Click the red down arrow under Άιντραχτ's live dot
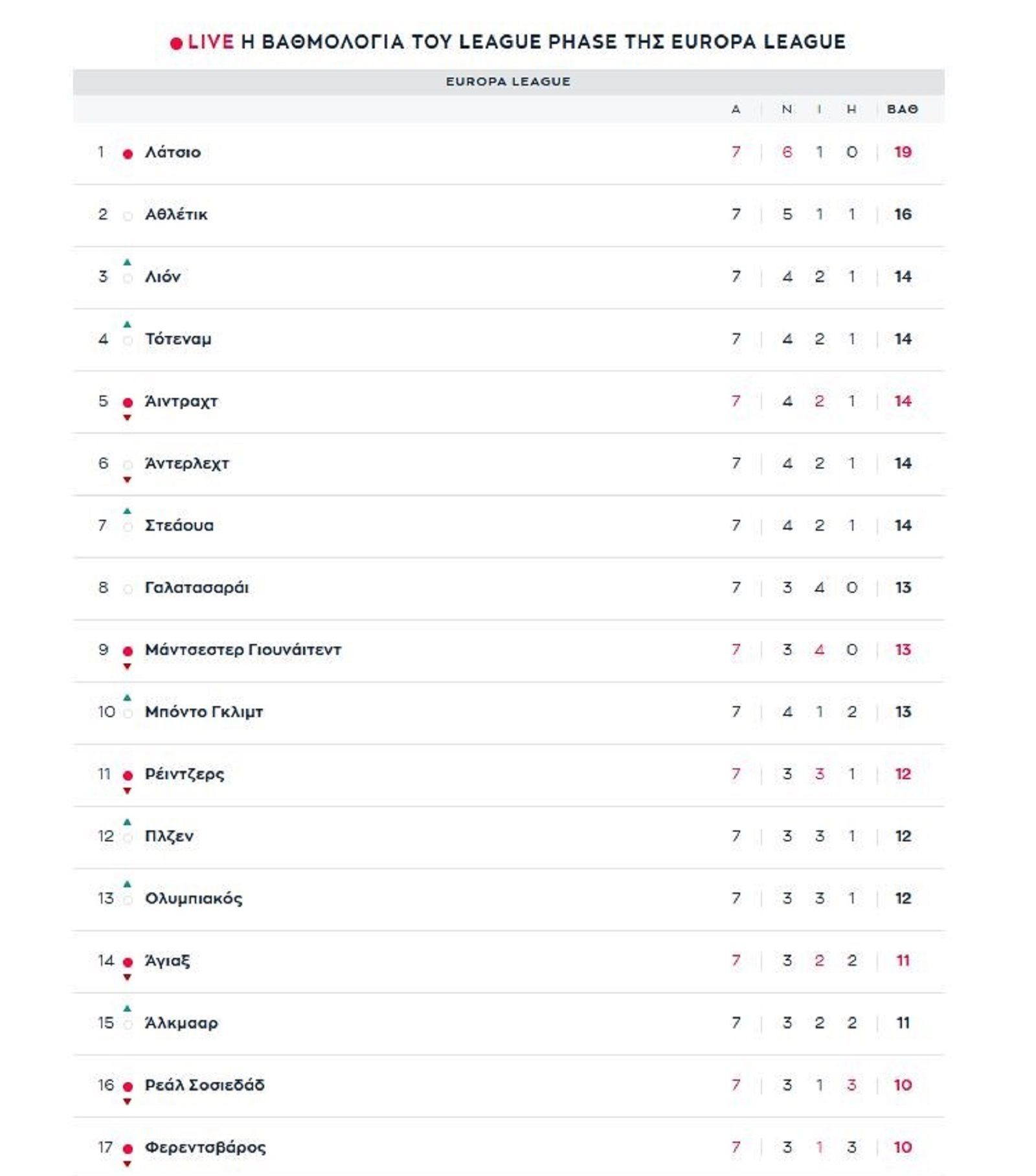 pos(128,417)
